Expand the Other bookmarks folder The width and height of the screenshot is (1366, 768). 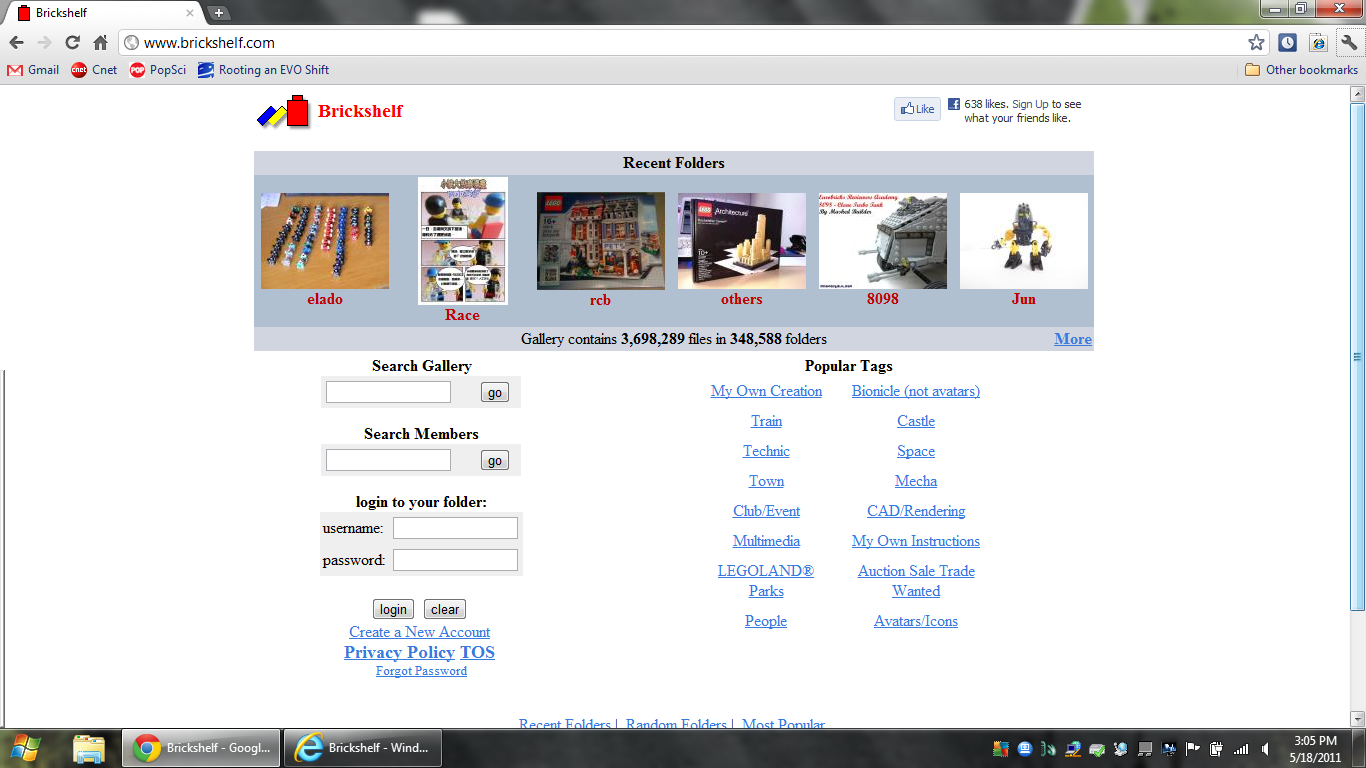1301,70
